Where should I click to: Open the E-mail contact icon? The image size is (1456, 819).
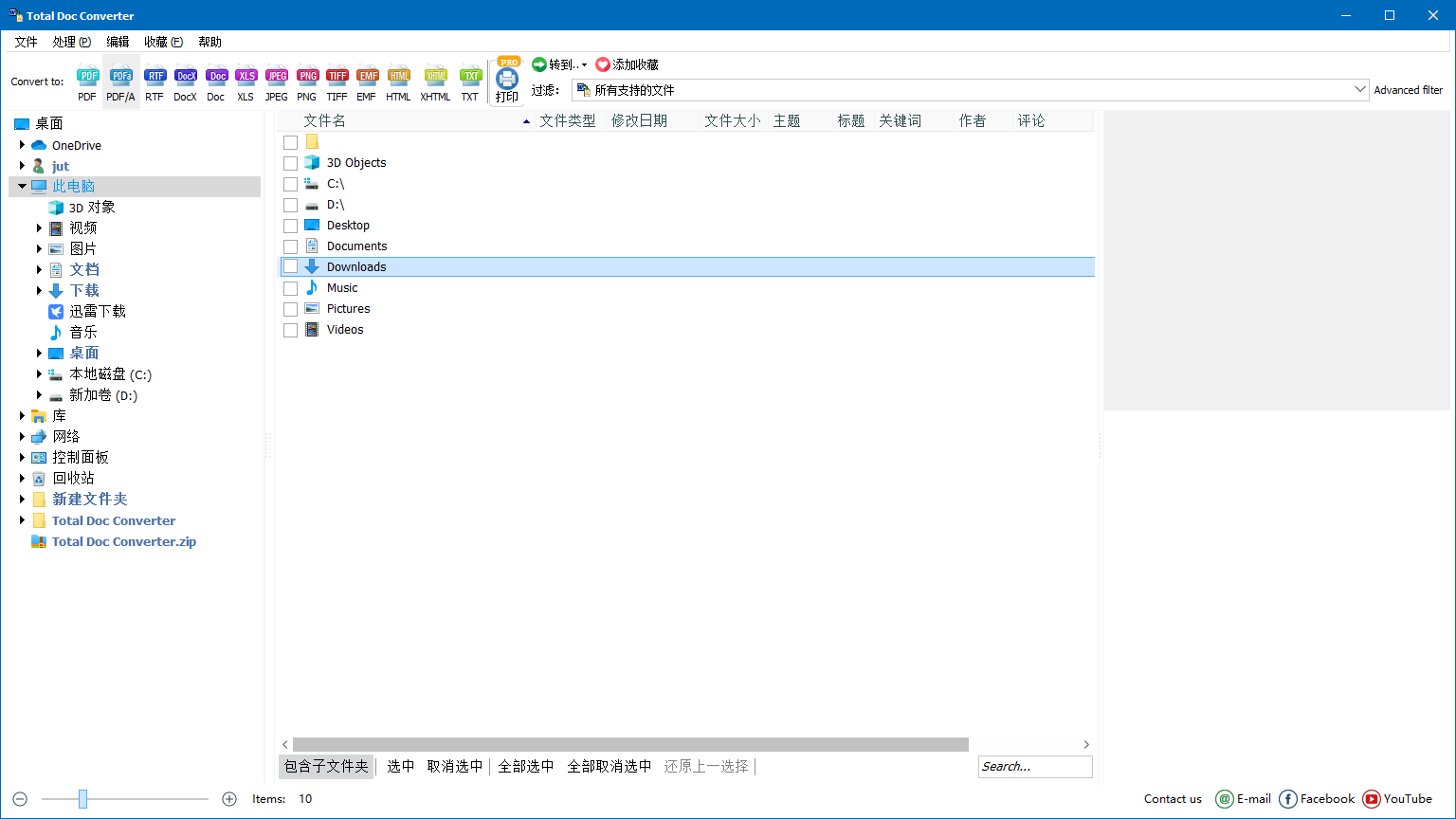(x=1225, y=799)
